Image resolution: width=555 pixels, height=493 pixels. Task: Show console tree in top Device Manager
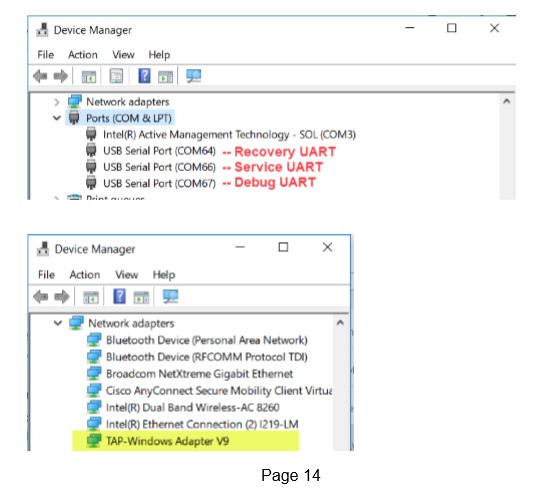click(88, 76)
